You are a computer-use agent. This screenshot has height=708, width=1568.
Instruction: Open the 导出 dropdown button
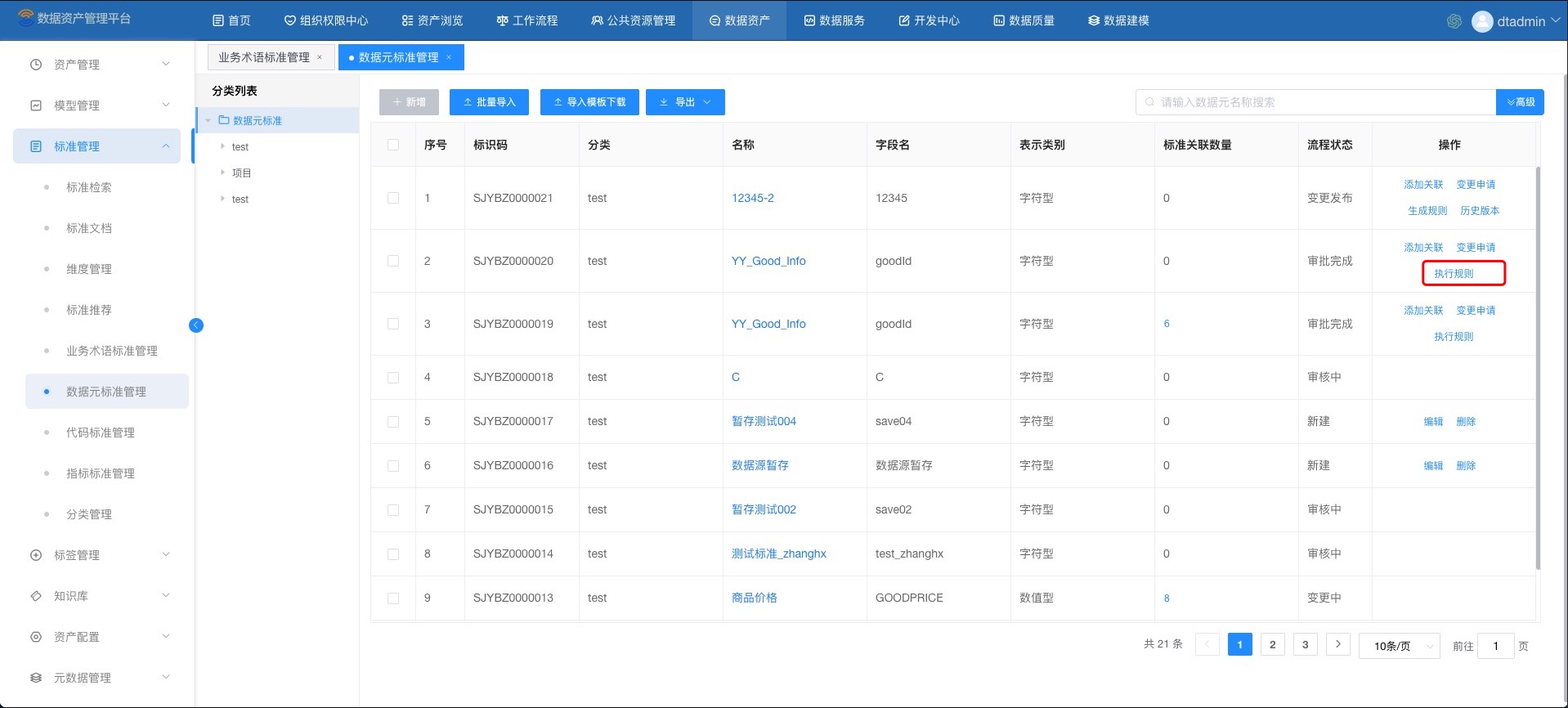685,102
